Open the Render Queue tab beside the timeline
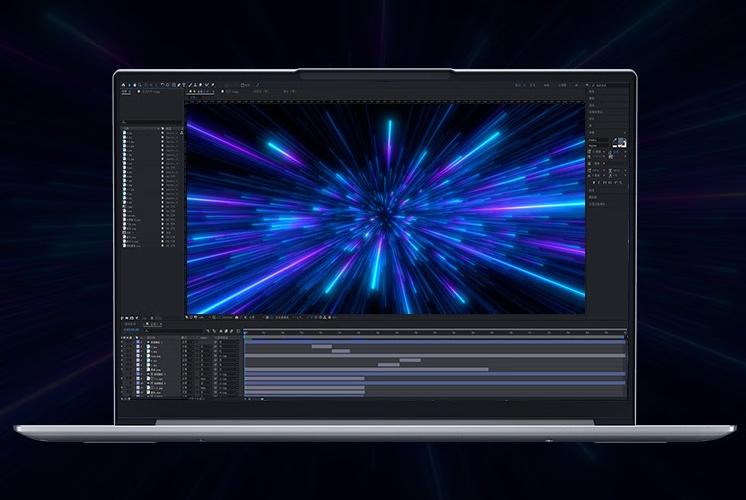 click(x=130, y=324)
